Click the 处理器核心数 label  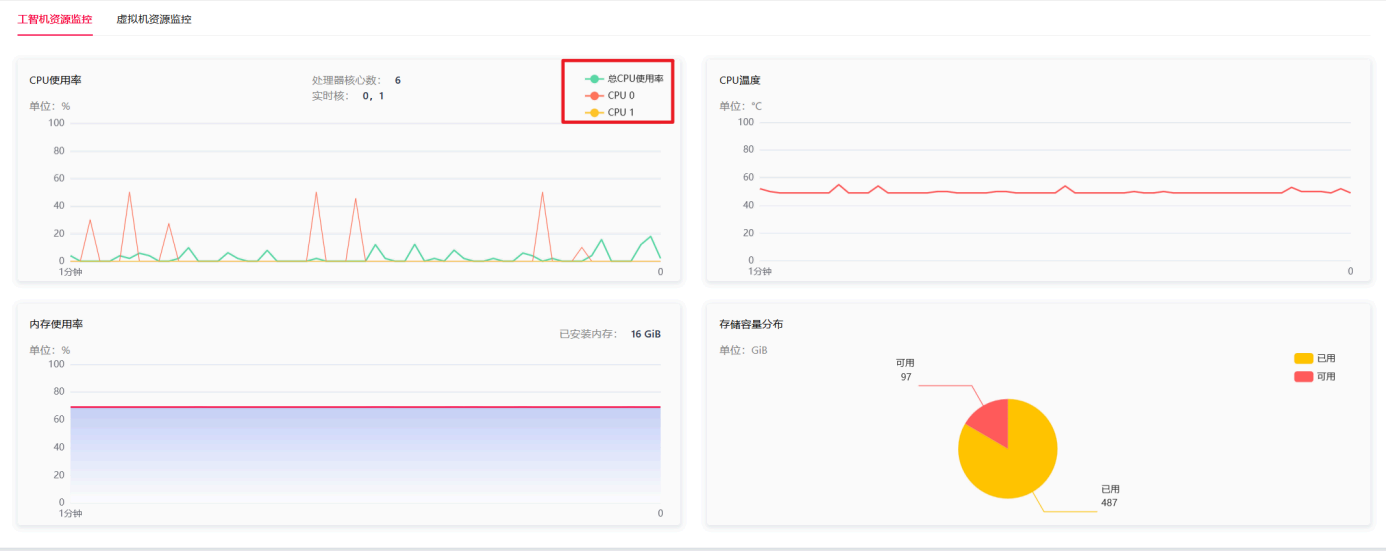point(346,80)
